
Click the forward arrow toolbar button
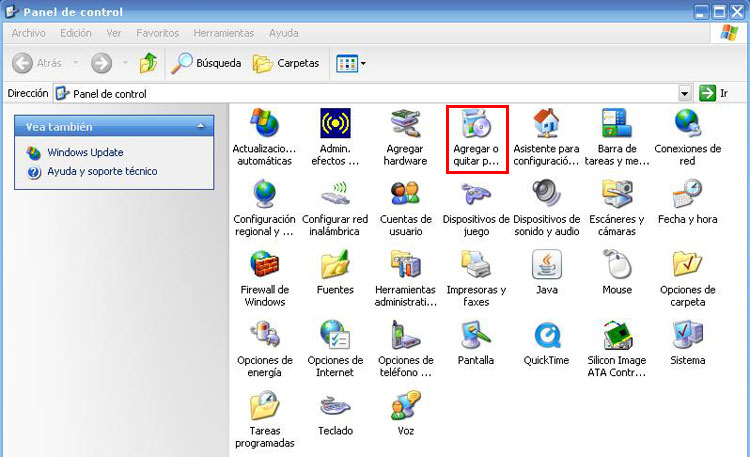pyautogui.click(x=101, y=63)
